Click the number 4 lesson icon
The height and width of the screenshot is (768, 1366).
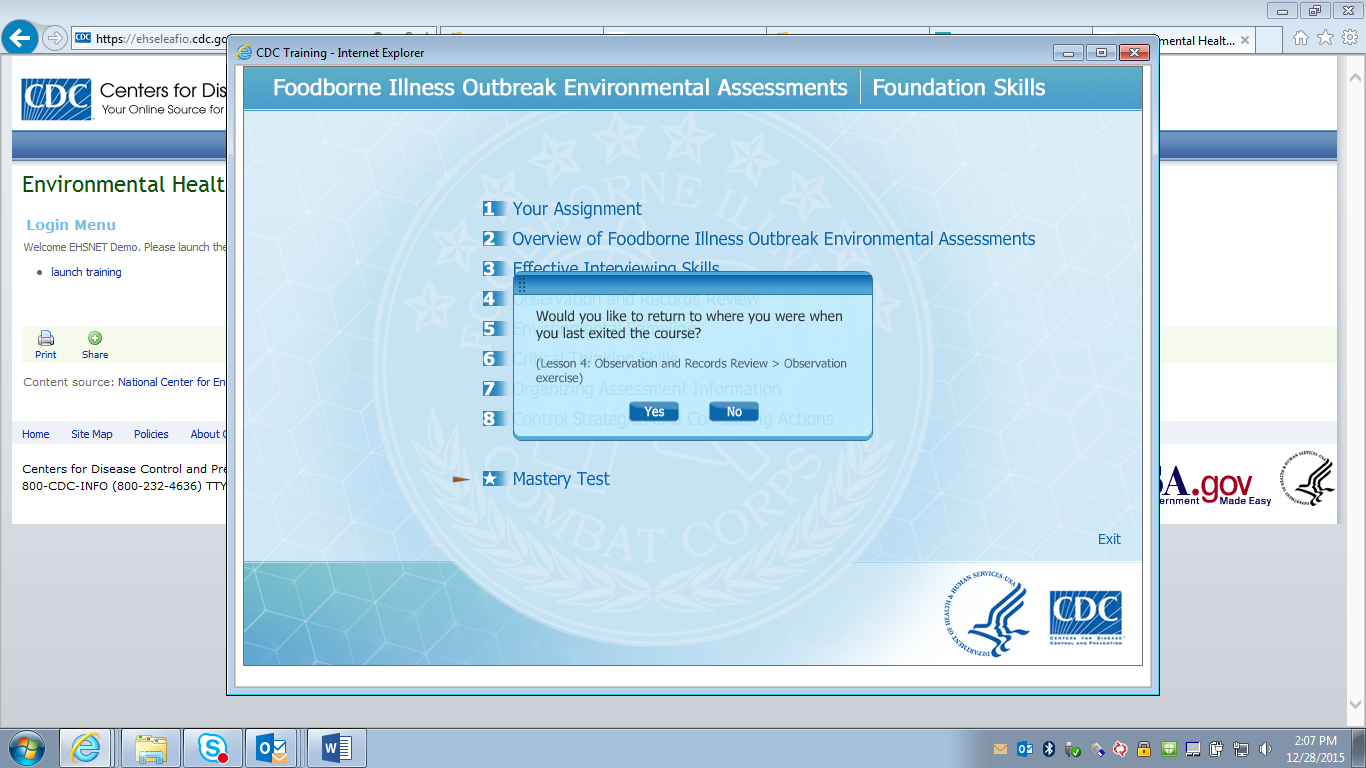tap(492, 299)
